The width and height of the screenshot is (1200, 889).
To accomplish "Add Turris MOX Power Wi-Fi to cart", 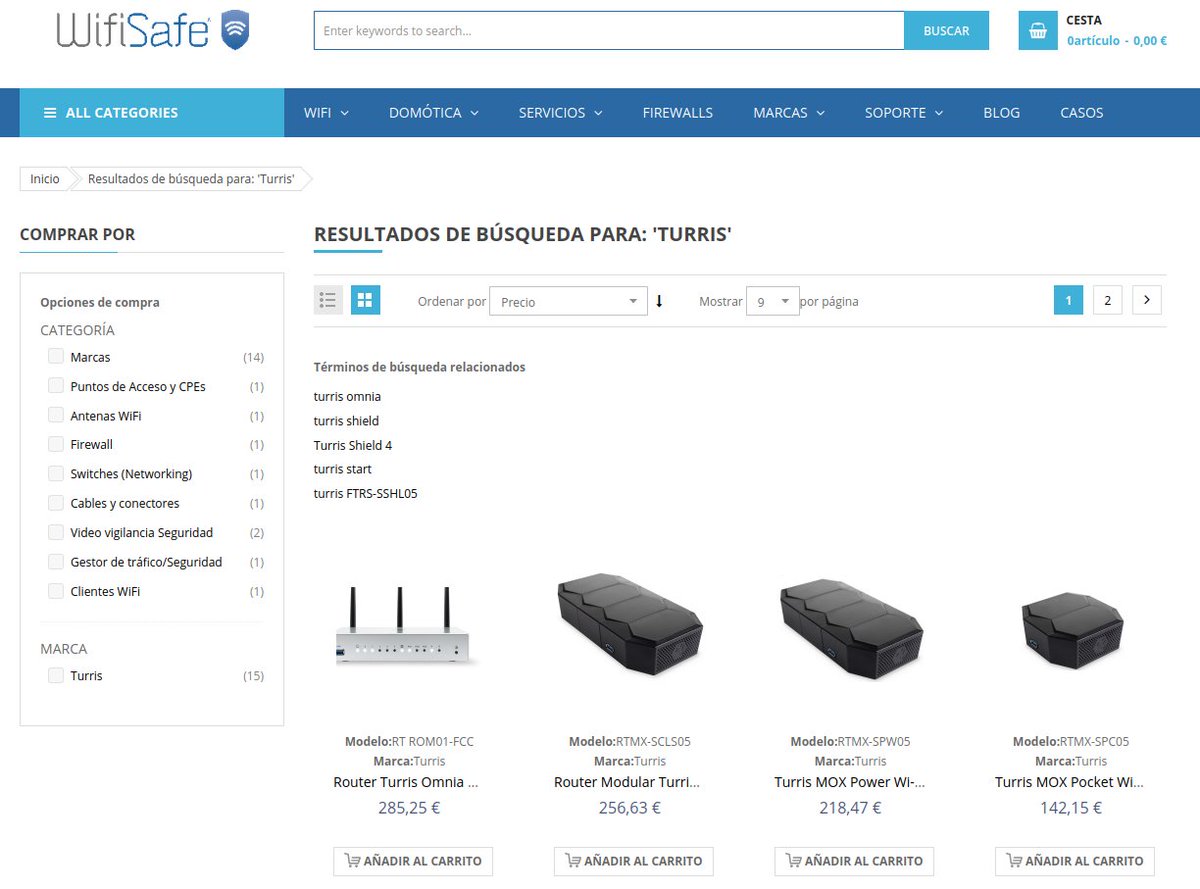I will [x=854, y=861].
